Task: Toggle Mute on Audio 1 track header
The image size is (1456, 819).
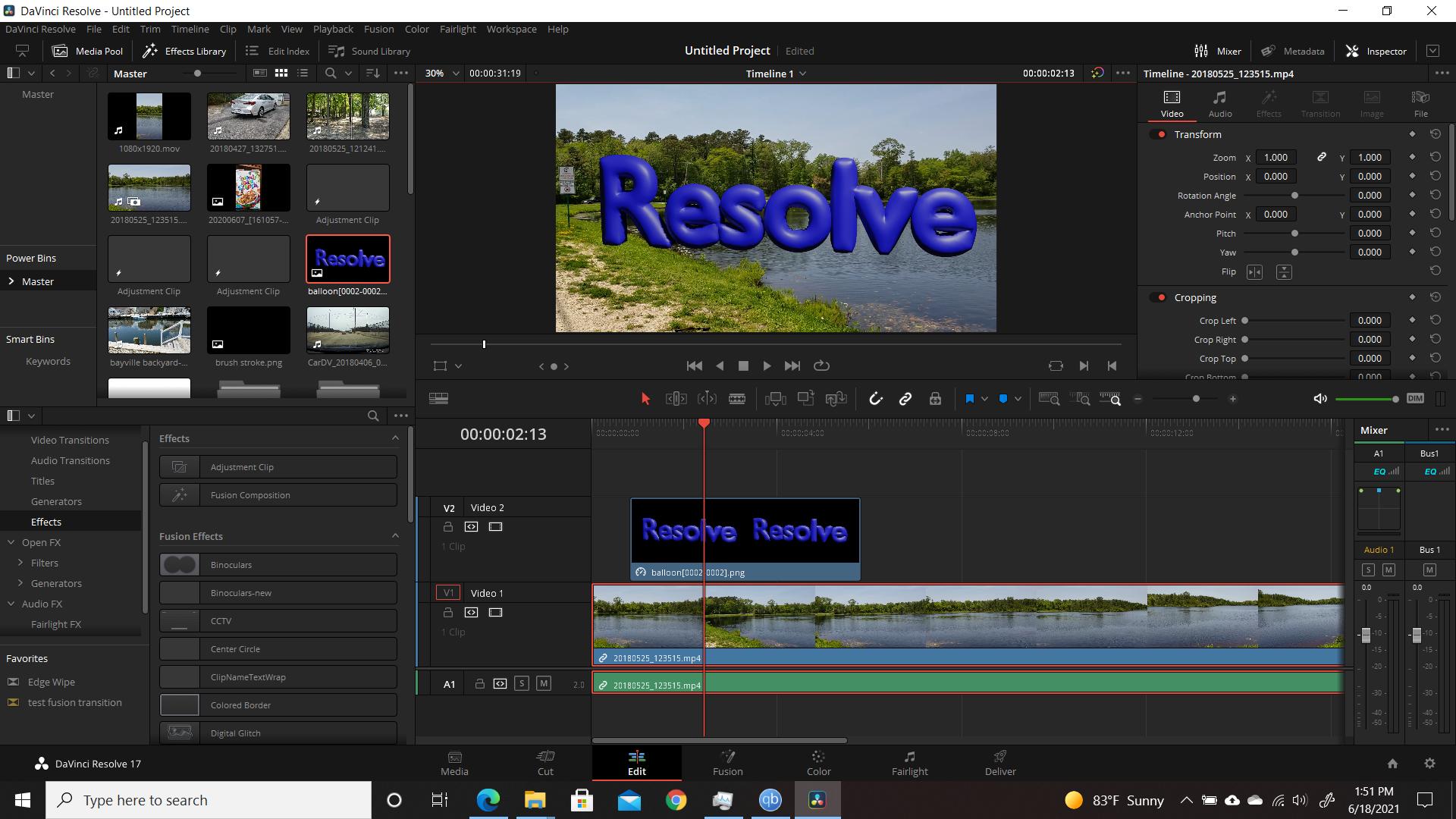Action: pyautogui.click(x=544, y=684)
